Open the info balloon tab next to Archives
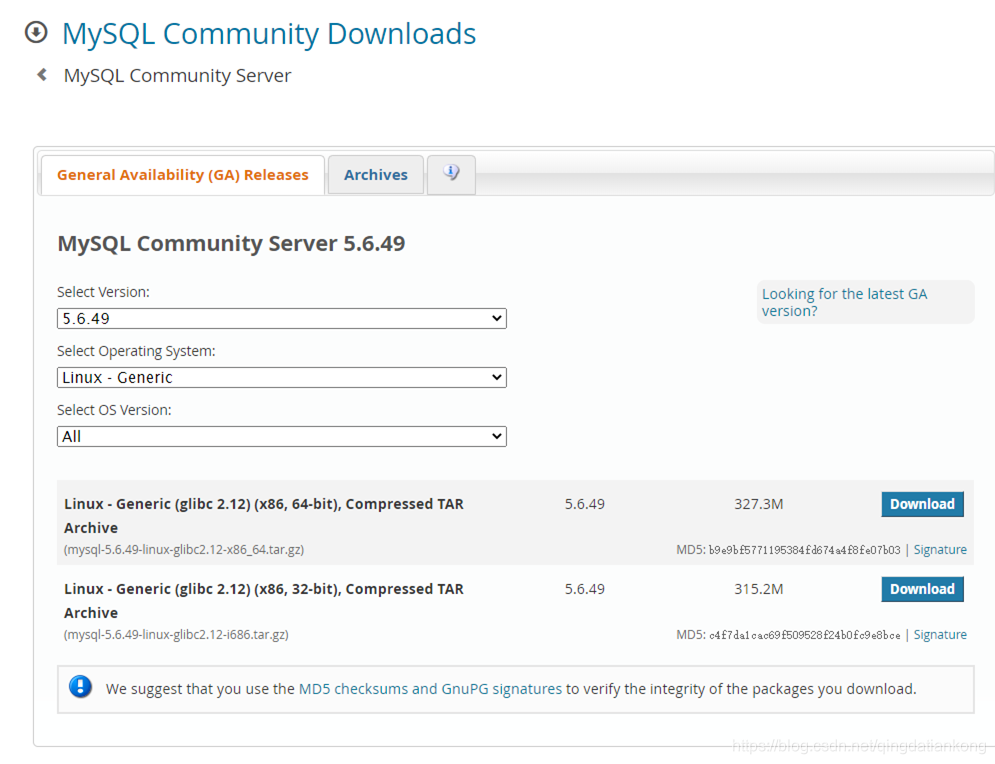Image resolution: width=995 pixels, height=764 pixels. 450,175
